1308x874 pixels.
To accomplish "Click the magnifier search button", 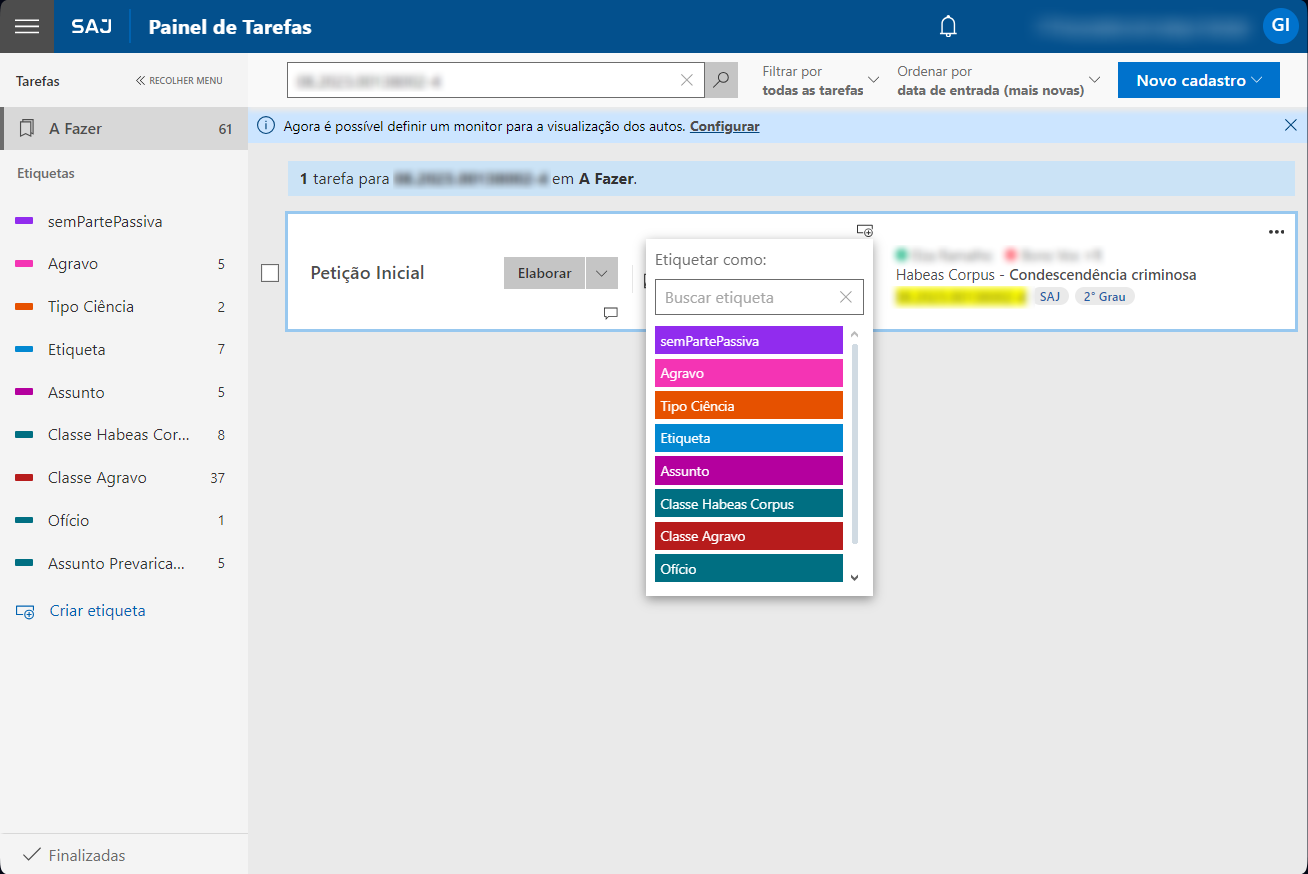I will click(720, 80).
